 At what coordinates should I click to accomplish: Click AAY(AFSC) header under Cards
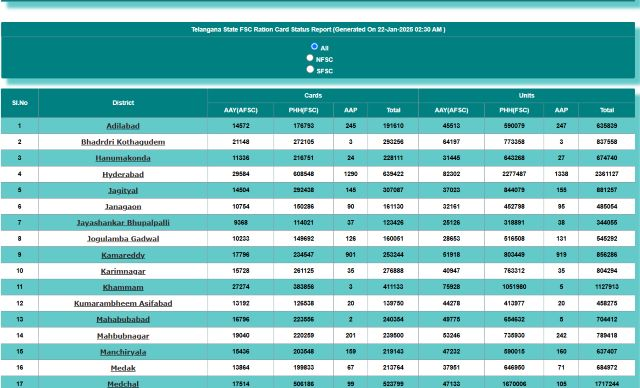click(x=240, y=110)
